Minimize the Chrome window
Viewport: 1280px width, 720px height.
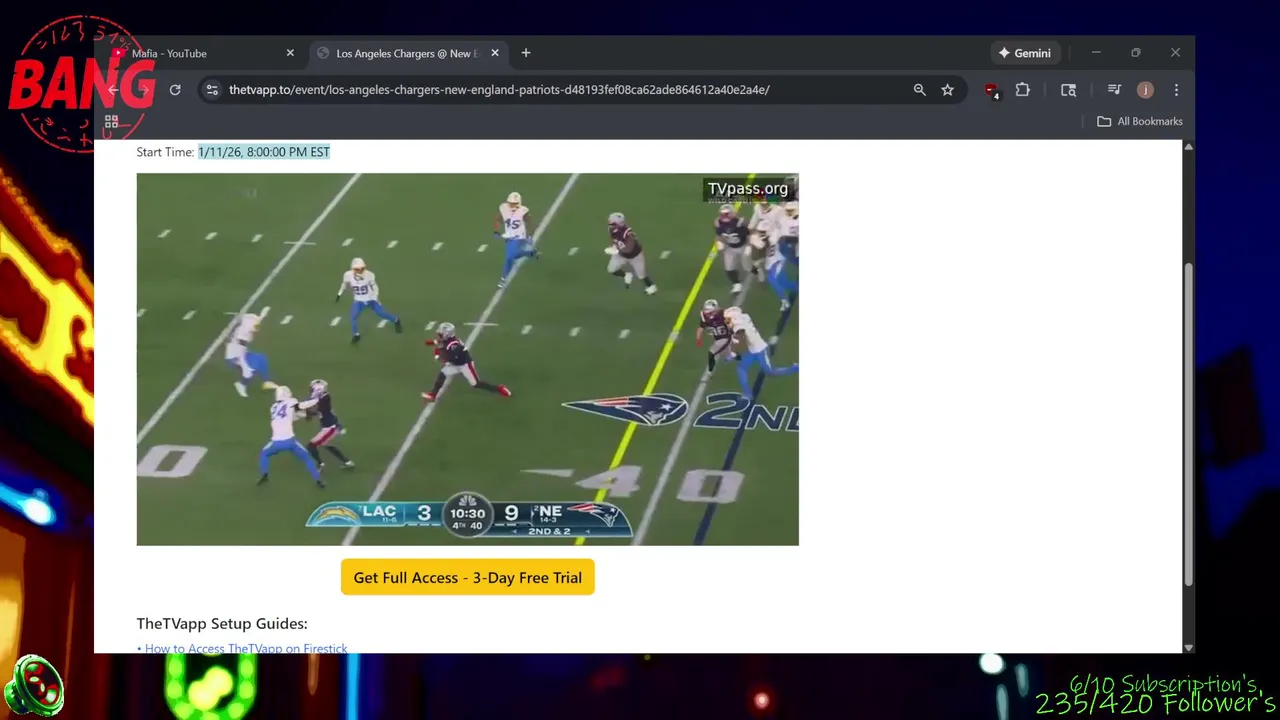[x=1096, y=53]
